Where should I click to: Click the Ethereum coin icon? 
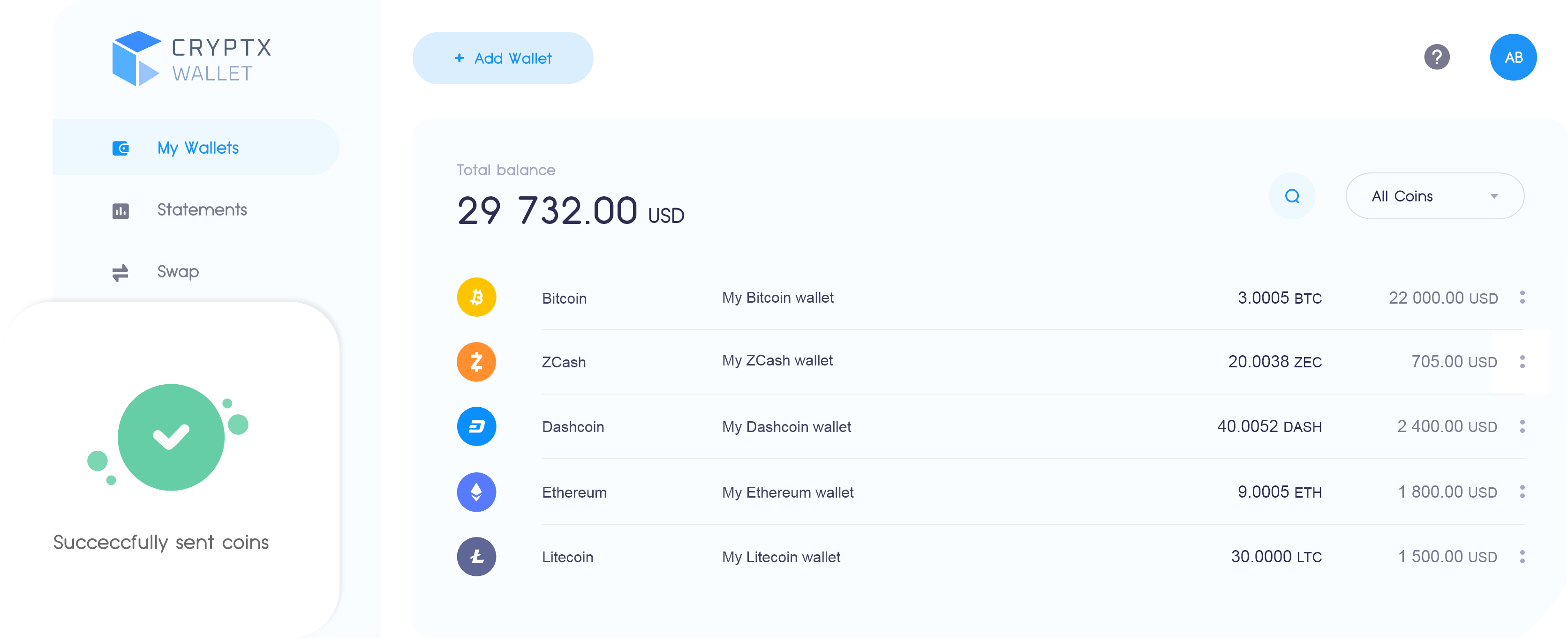[476, 492]
